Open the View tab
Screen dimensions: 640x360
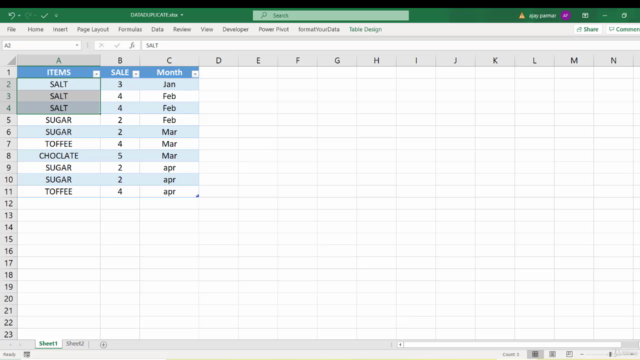pyautogui.click(x=207, y=29)
